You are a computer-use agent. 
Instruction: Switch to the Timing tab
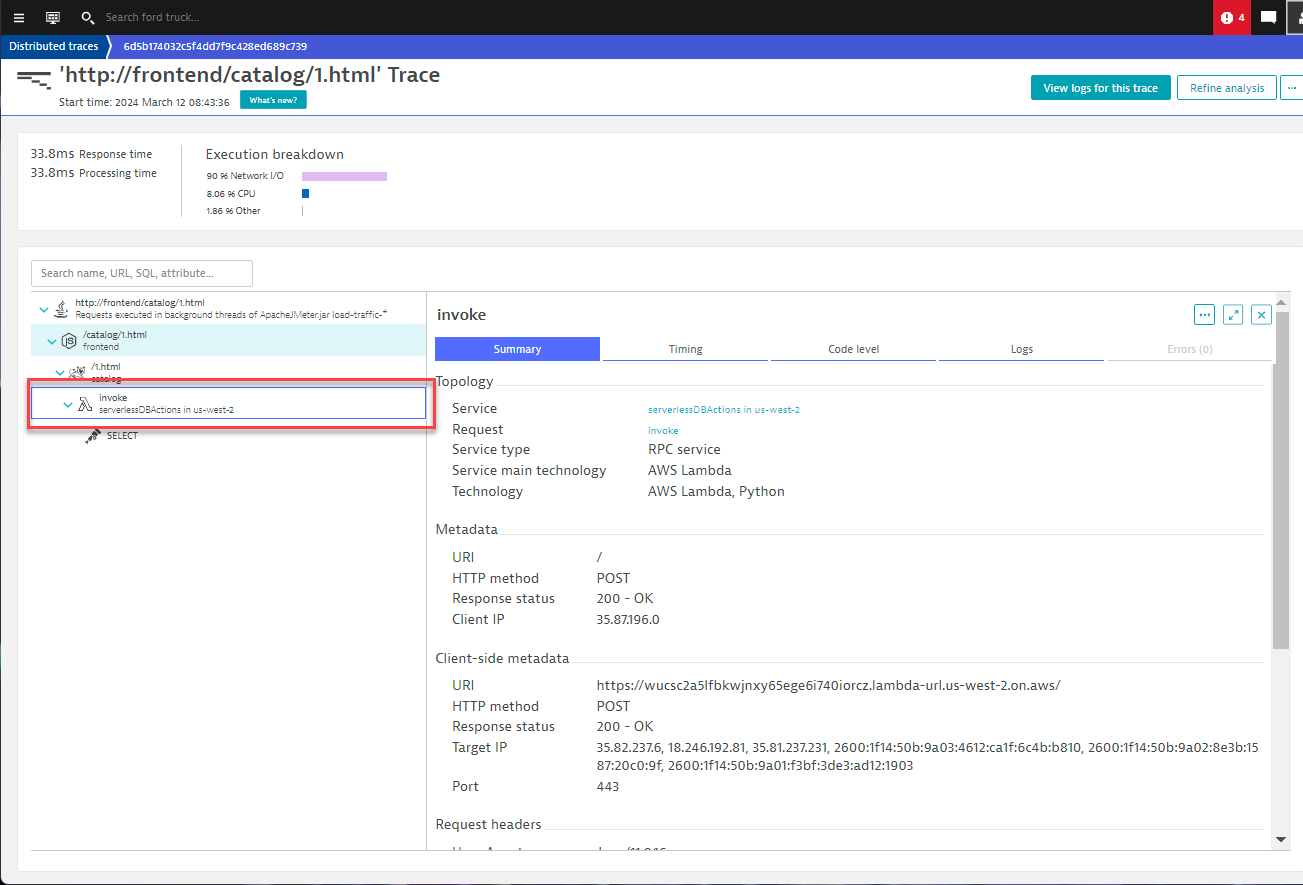coord(685,349)
